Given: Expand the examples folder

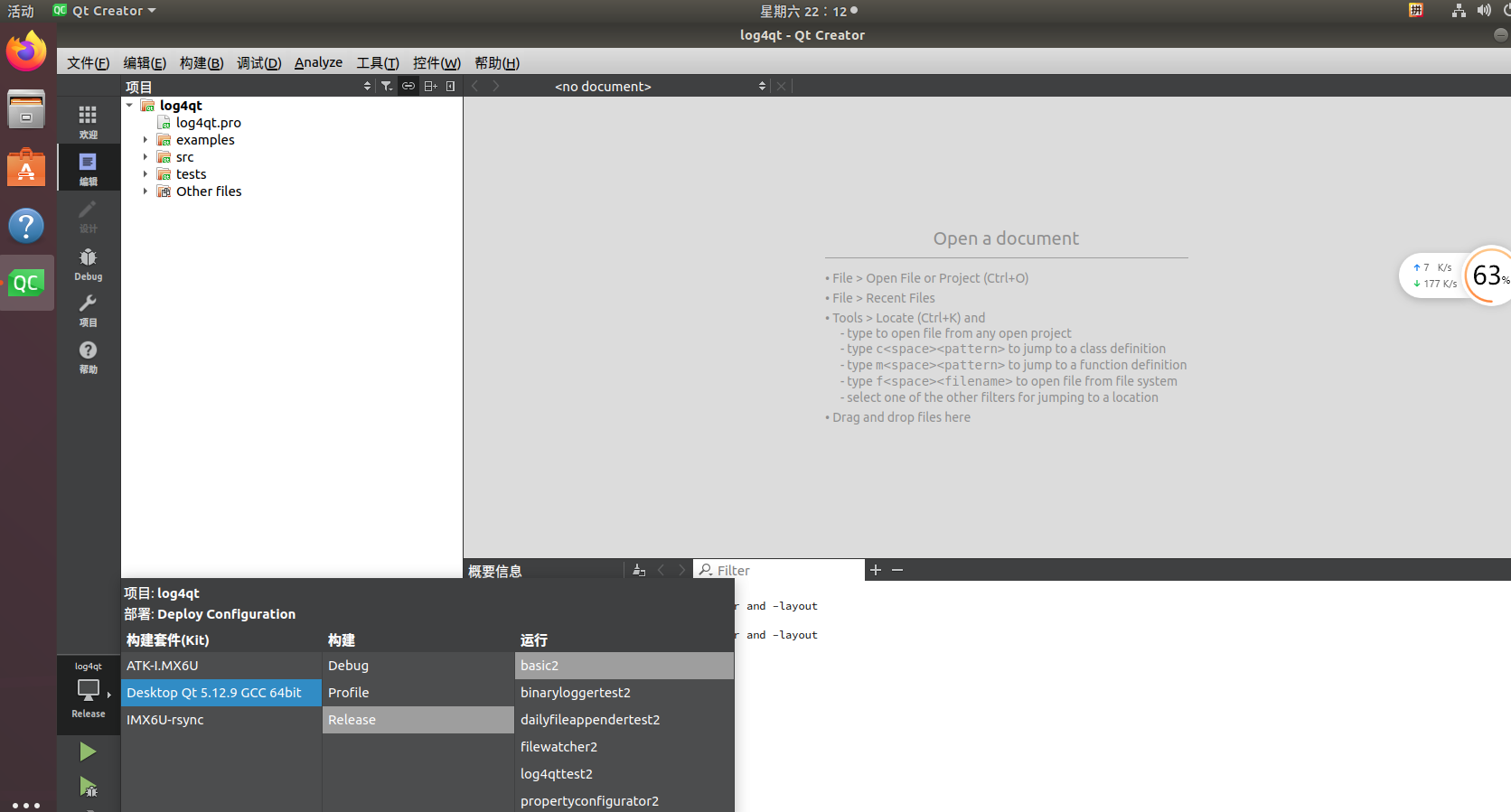Looking at the screenshot, I should [x=145, y=140].
